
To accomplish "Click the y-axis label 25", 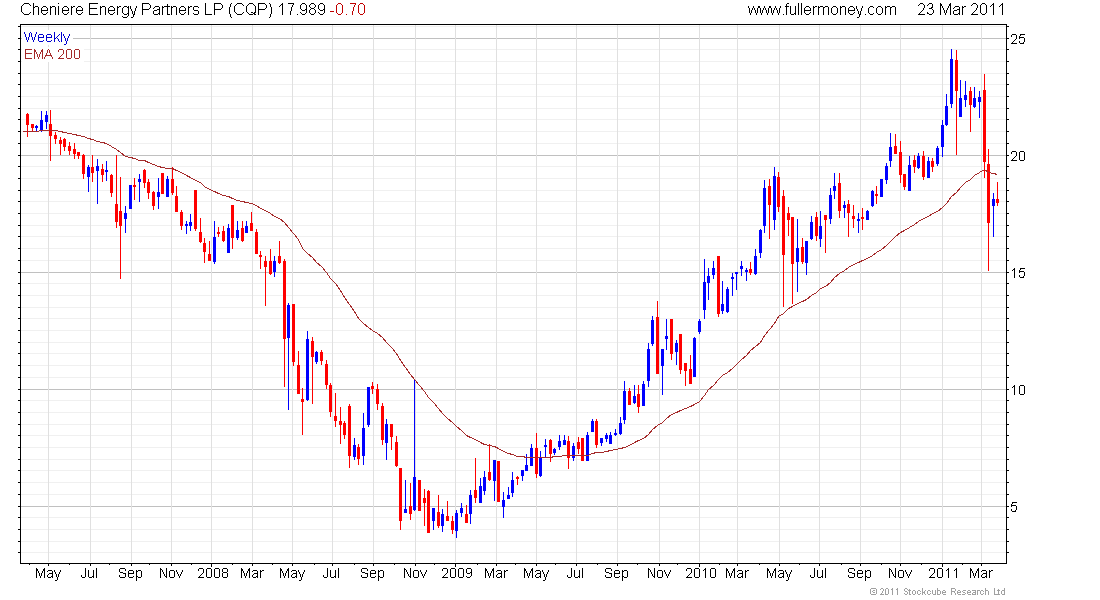I will click(1017, 39).
